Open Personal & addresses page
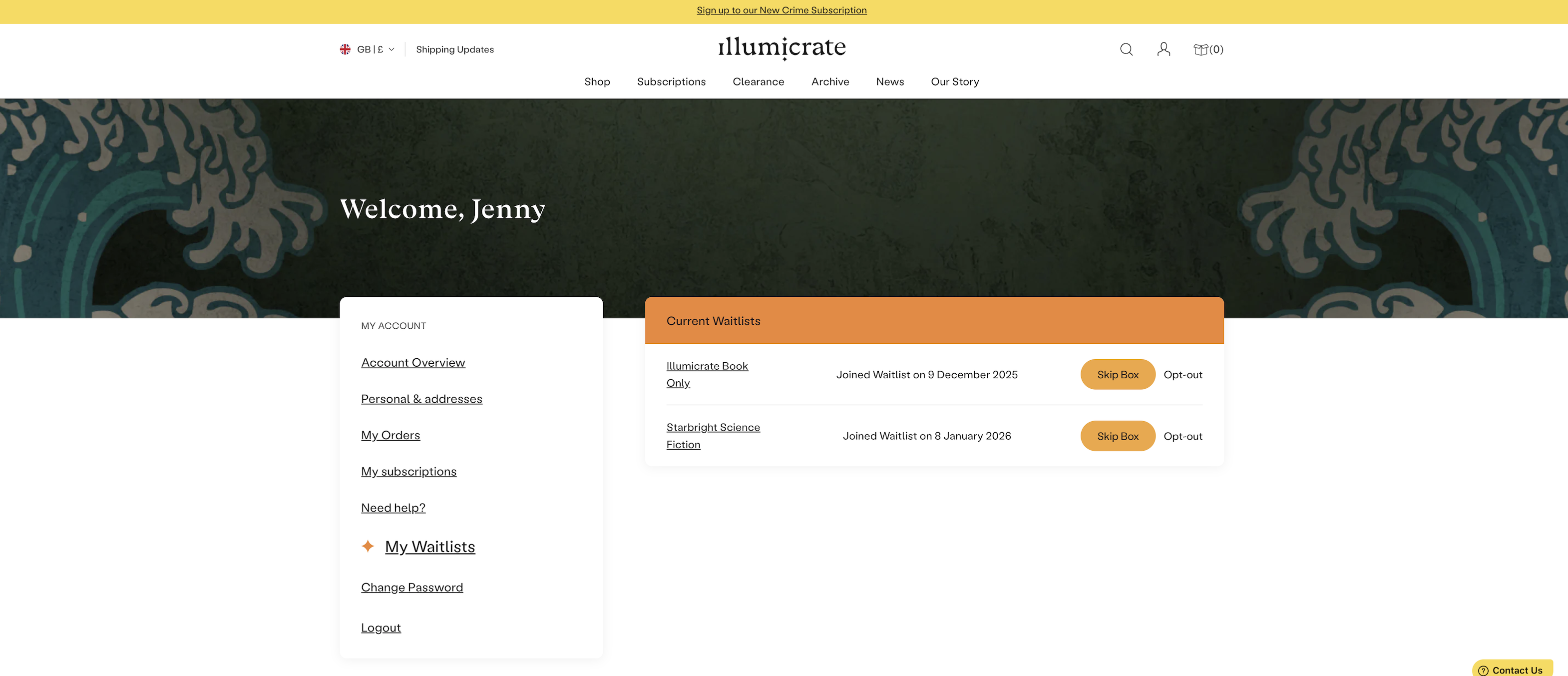 coord(421,399)
